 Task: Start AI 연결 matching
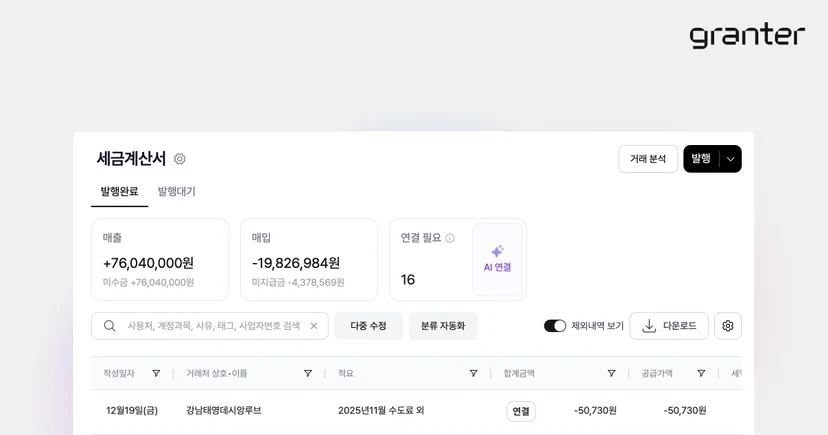click(497, 259)
